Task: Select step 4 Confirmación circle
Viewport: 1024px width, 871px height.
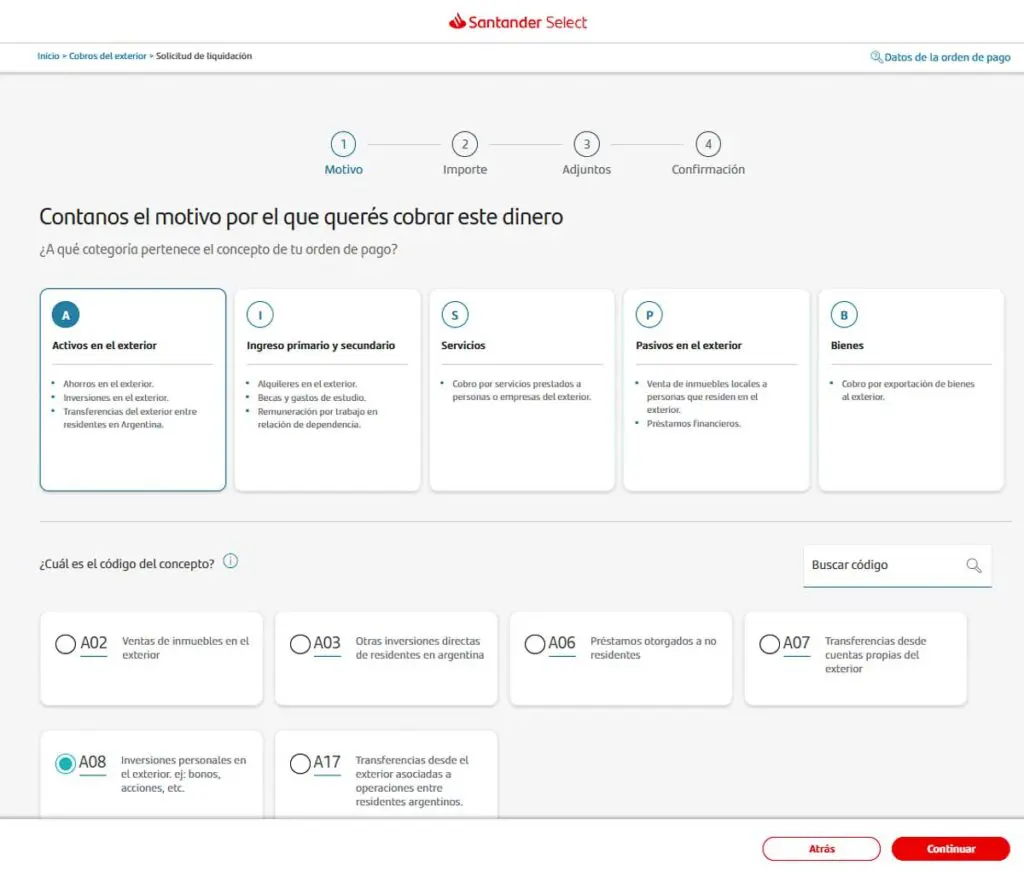Action: pyautogui.click(x=708, y=144)
